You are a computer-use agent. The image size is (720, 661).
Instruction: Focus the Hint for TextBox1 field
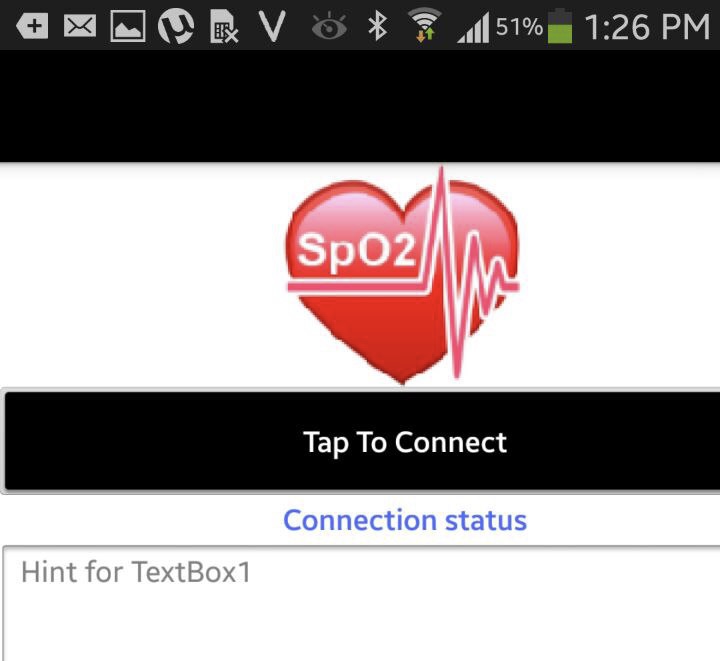[361, 603]
